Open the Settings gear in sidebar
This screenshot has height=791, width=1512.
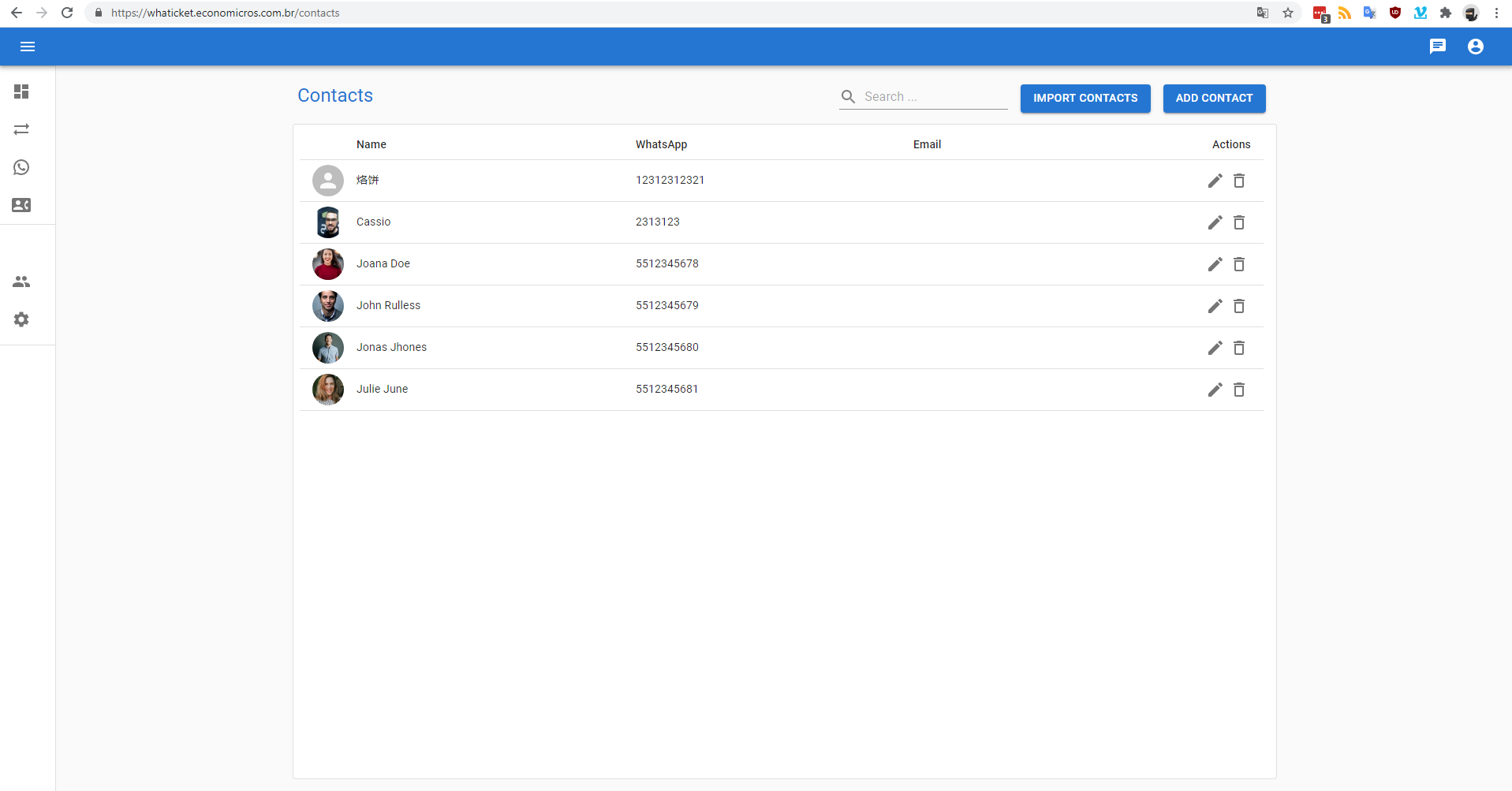pyautogui.click(x=21, y=319)
